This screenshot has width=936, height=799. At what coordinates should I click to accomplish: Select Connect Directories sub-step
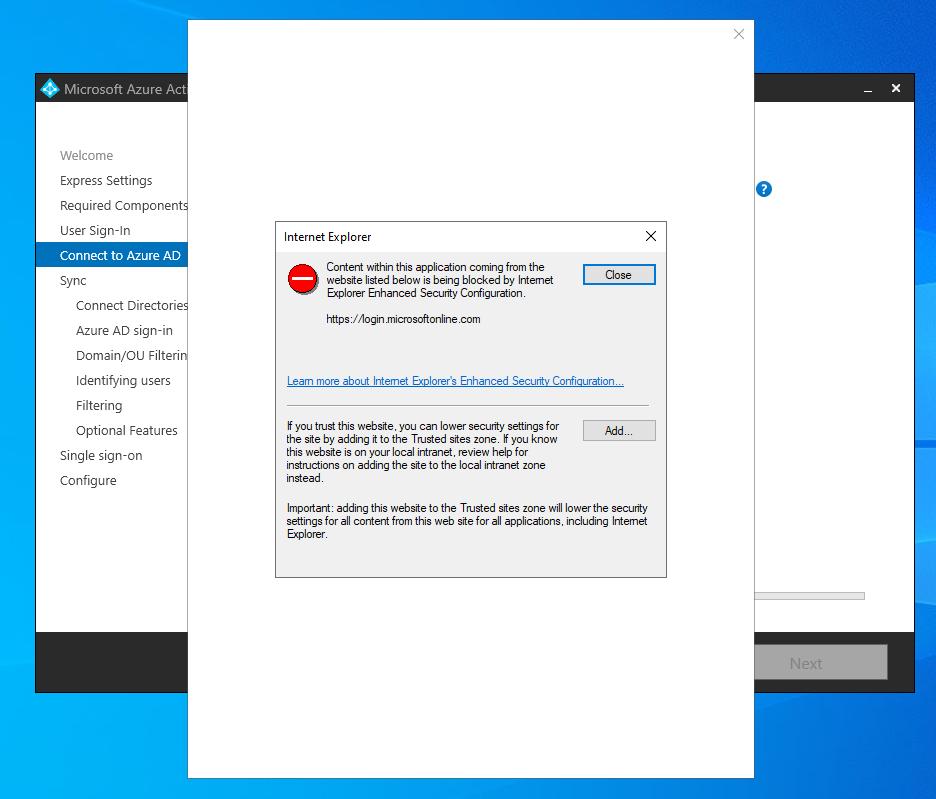coord(131,305)
